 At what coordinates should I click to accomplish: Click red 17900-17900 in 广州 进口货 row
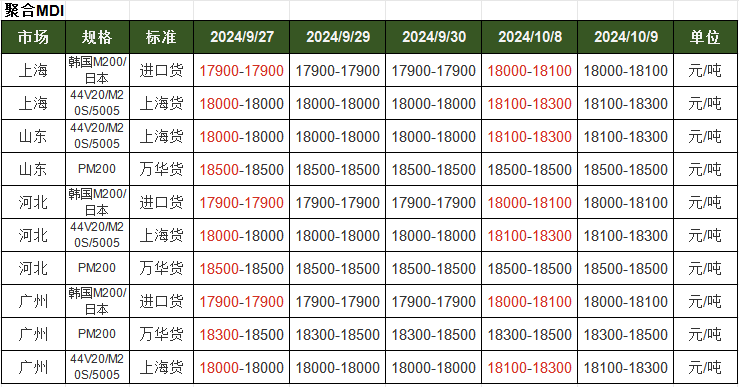click(x=242, y=302)
